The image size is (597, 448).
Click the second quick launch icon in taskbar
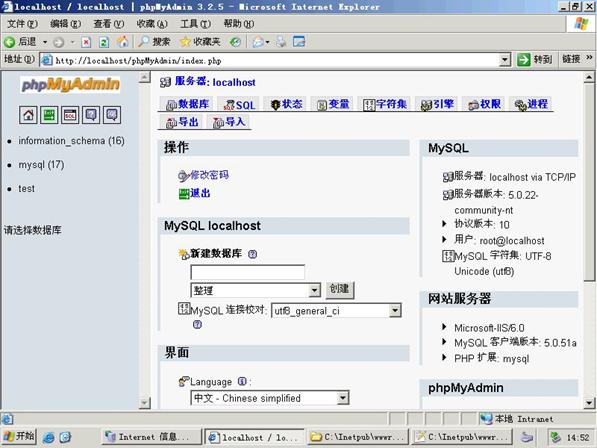tap(65, 437)
